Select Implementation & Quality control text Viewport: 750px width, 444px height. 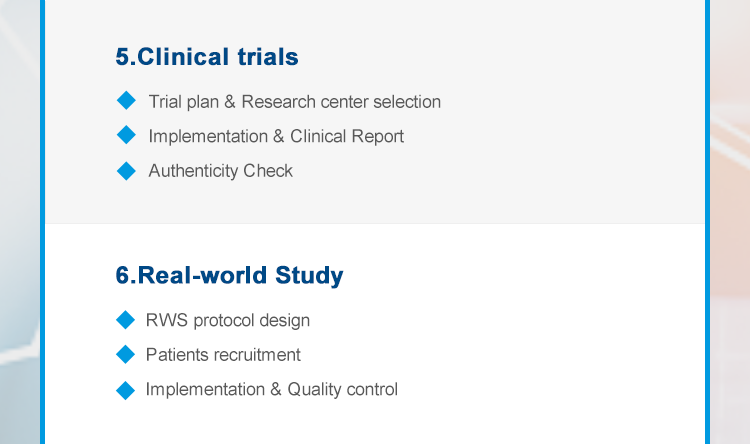(272, 389)
